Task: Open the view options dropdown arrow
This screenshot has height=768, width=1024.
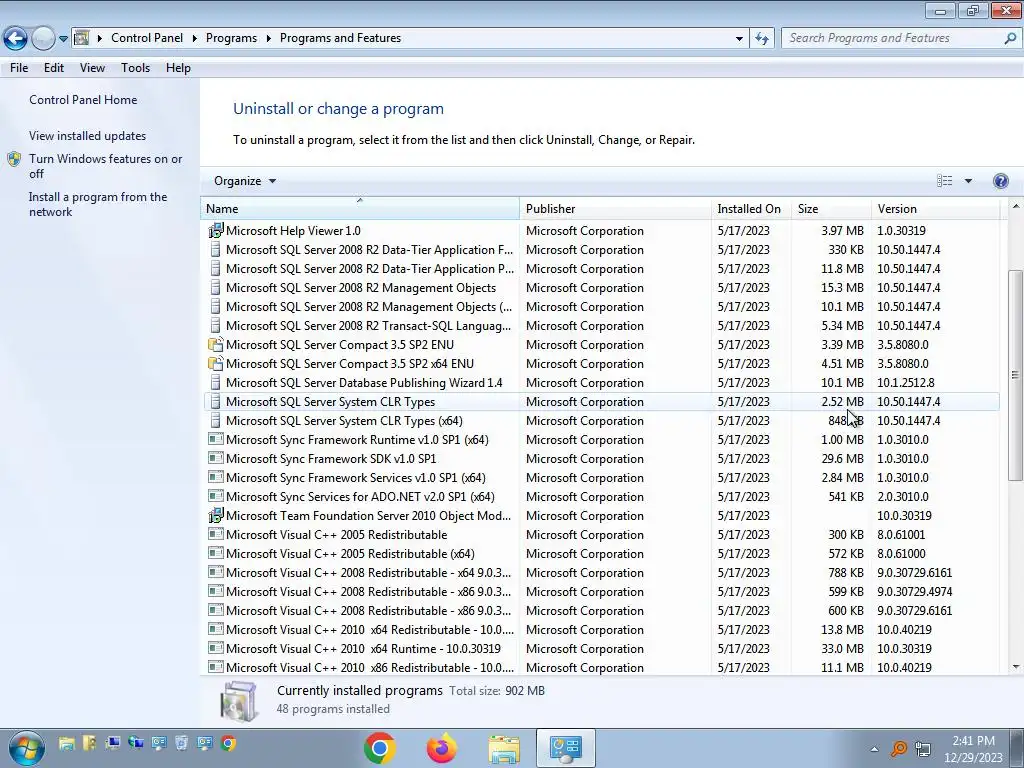Action: (x=968, y=181)
